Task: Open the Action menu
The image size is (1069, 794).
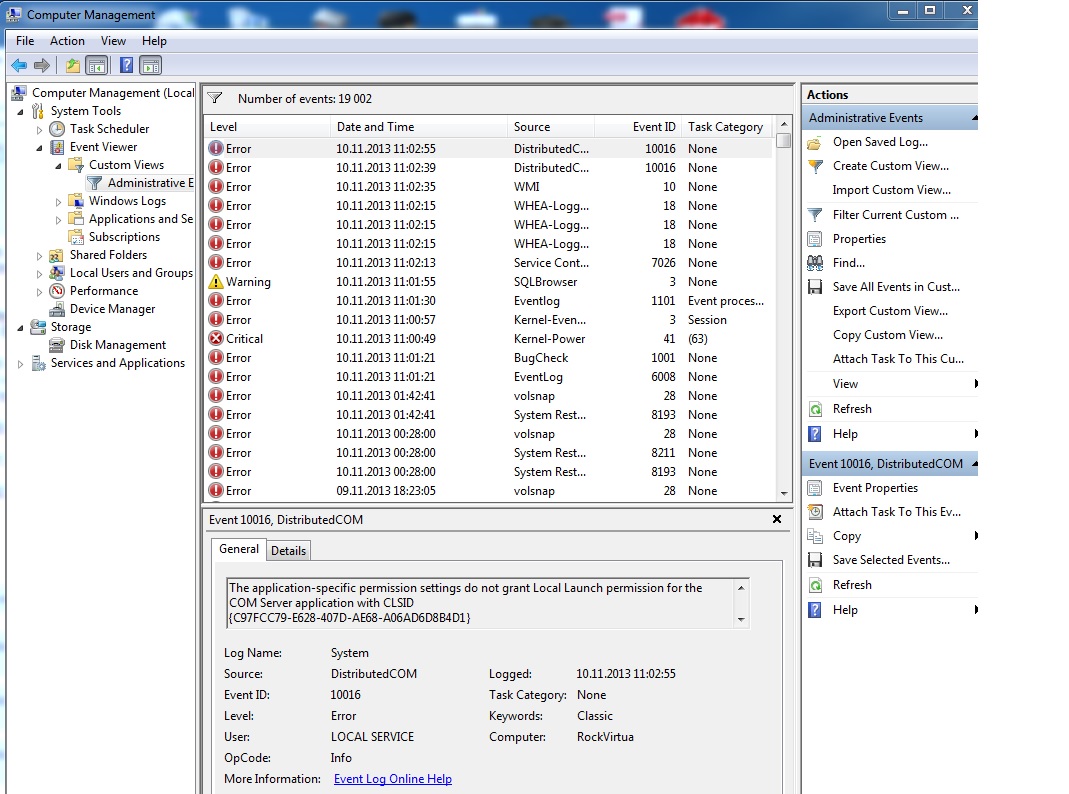Action: (67, 41)
